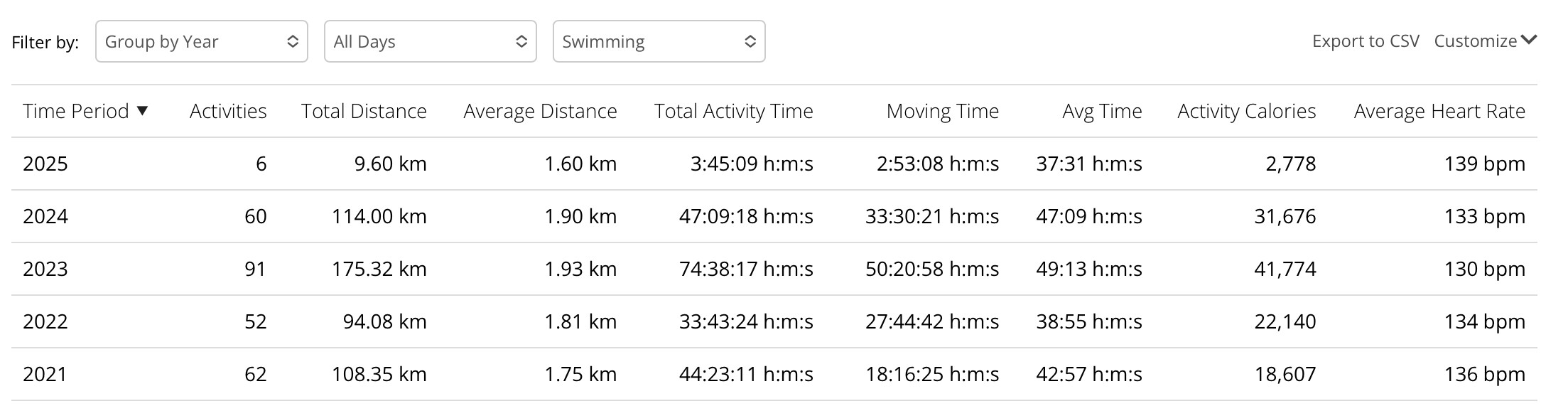
Task: Click Export to CSV link
Action: tap(1365, 41)
